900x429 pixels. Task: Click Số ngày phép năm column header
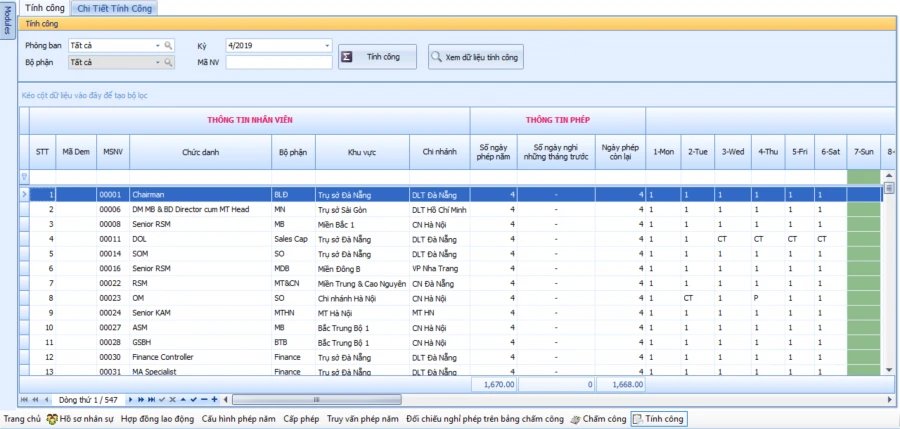click(x=494, y=152)
